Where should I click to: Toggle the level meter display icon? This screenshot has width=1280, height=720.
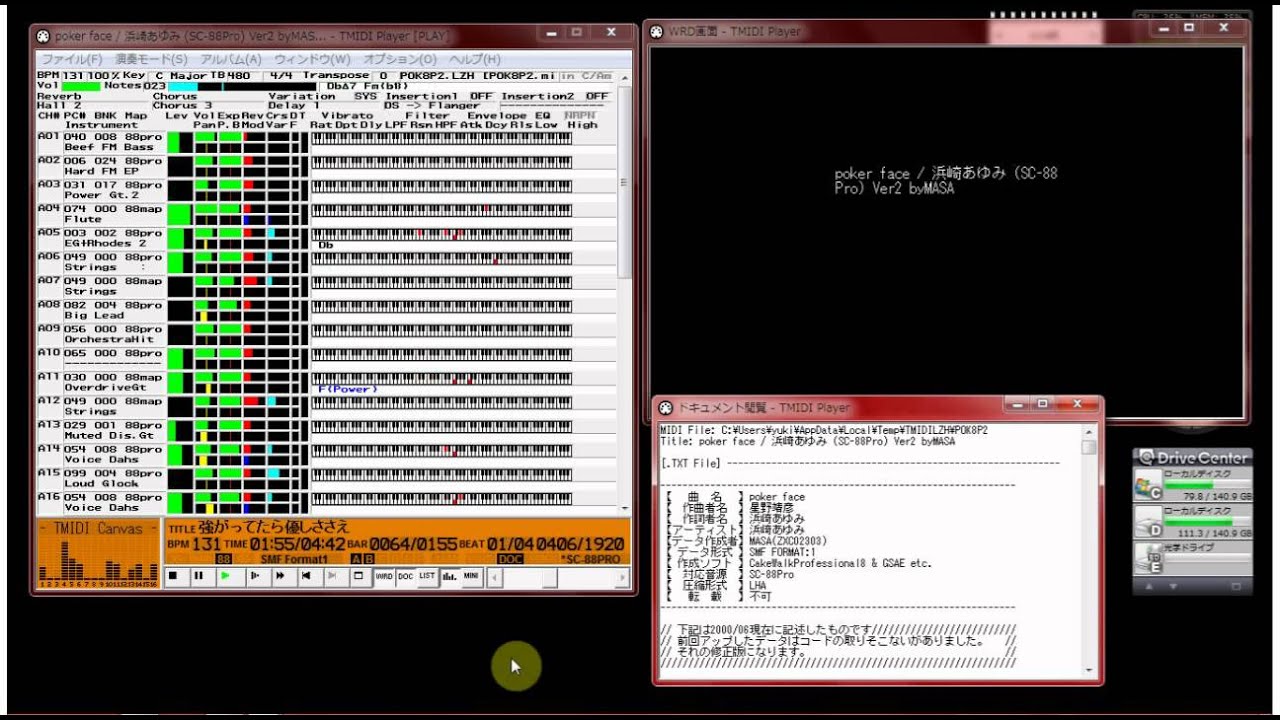[x=449, y=576]
